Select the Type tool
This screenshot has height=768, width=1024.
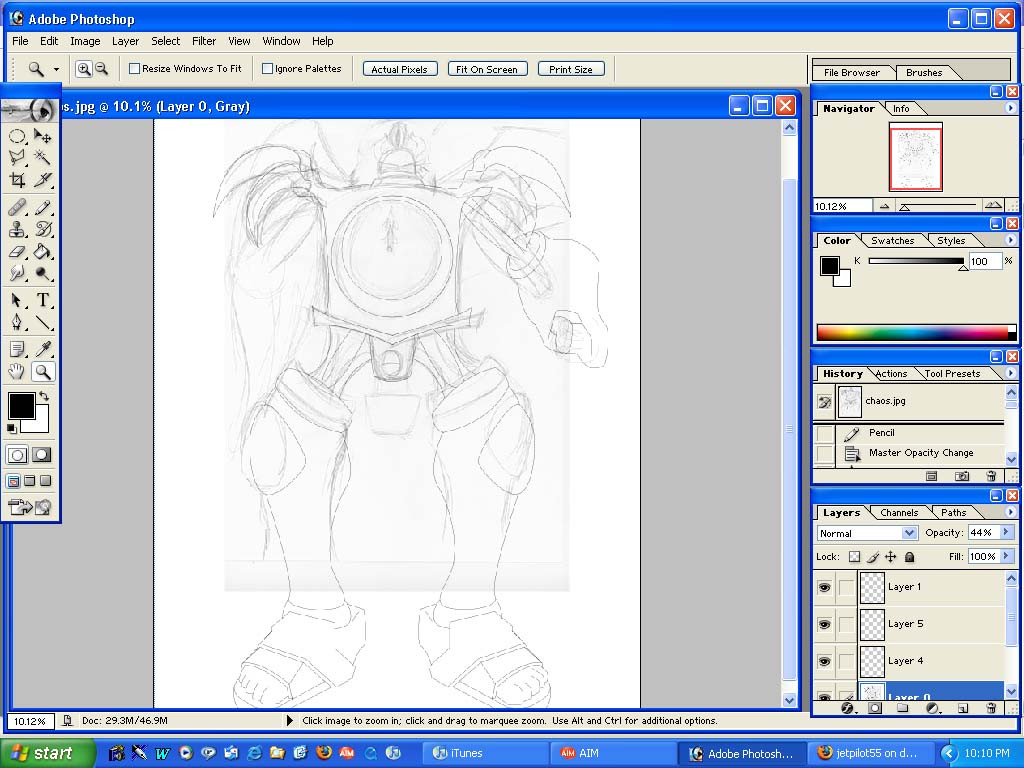point(42,300)
